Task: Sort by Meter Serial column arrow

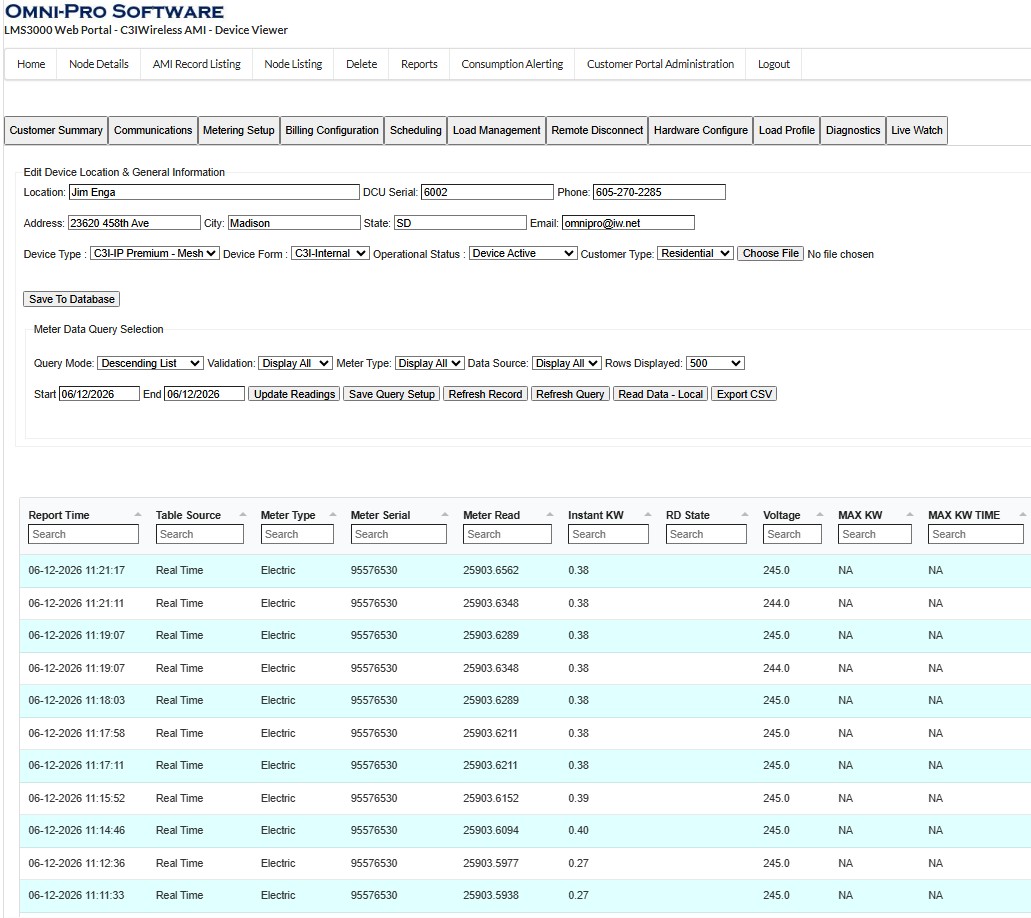Action: 445,515
